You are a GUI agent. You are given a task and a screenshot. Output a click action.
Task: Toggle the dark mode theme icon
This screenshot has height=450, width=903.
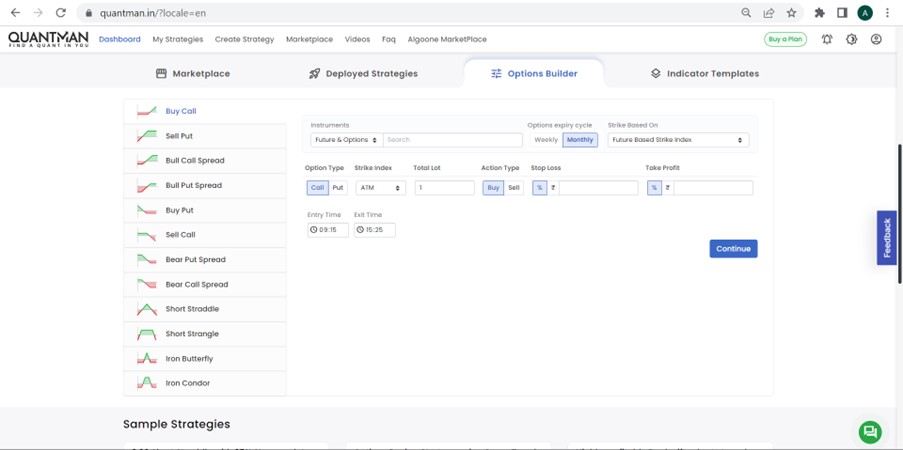coord(851,40)
